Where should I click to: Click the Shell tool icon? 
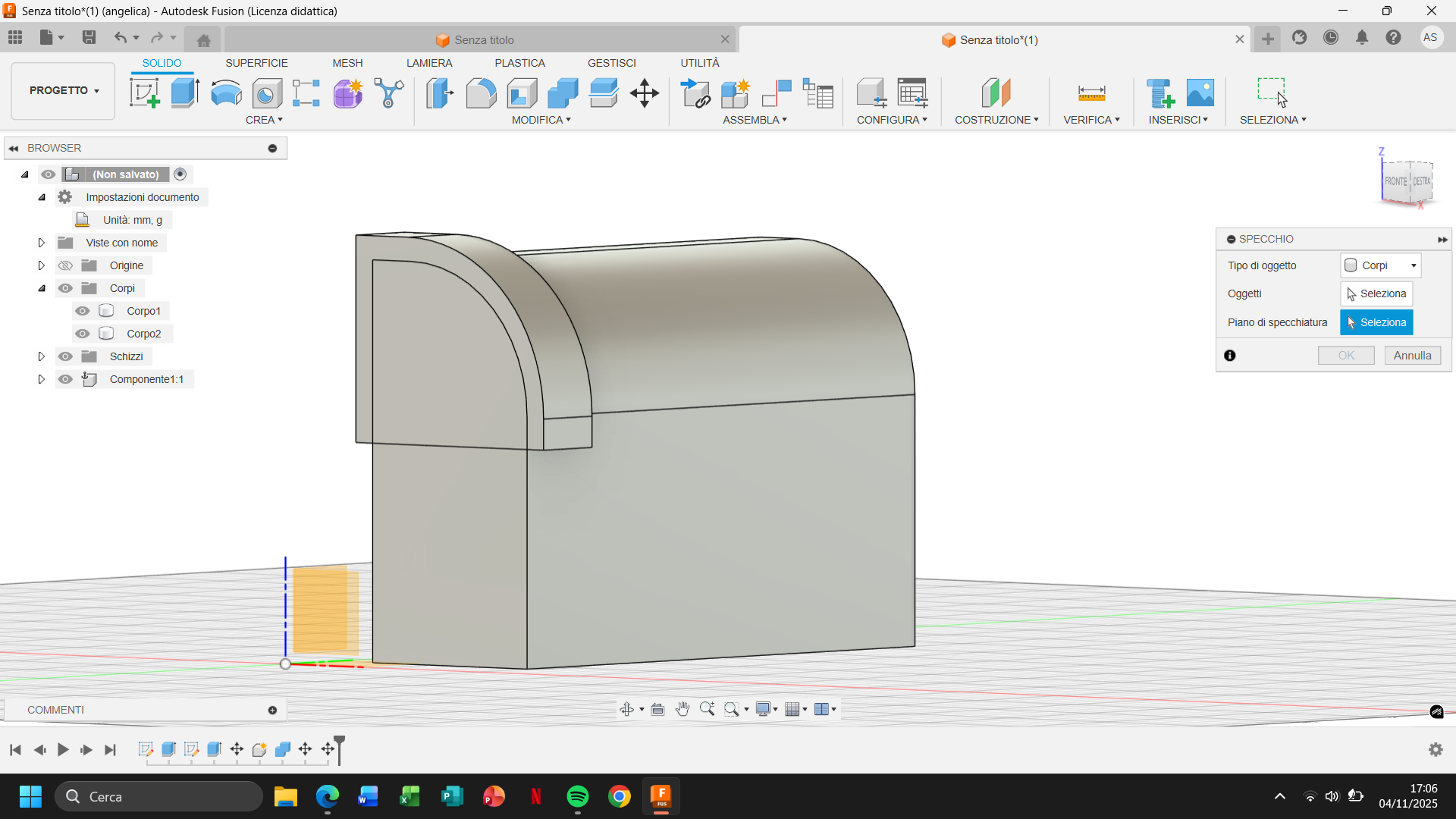point(522,93)
